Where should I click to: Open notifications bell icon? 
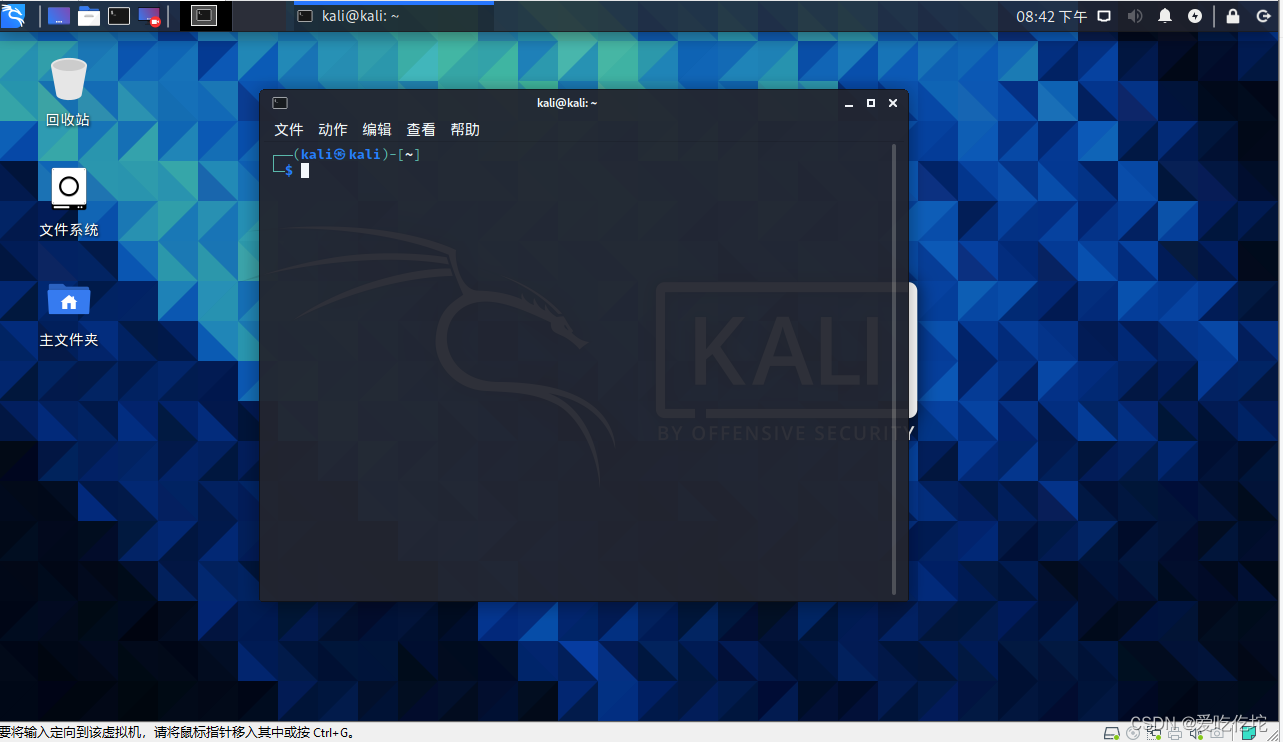pyautogui.click(x=1165, y=16)
